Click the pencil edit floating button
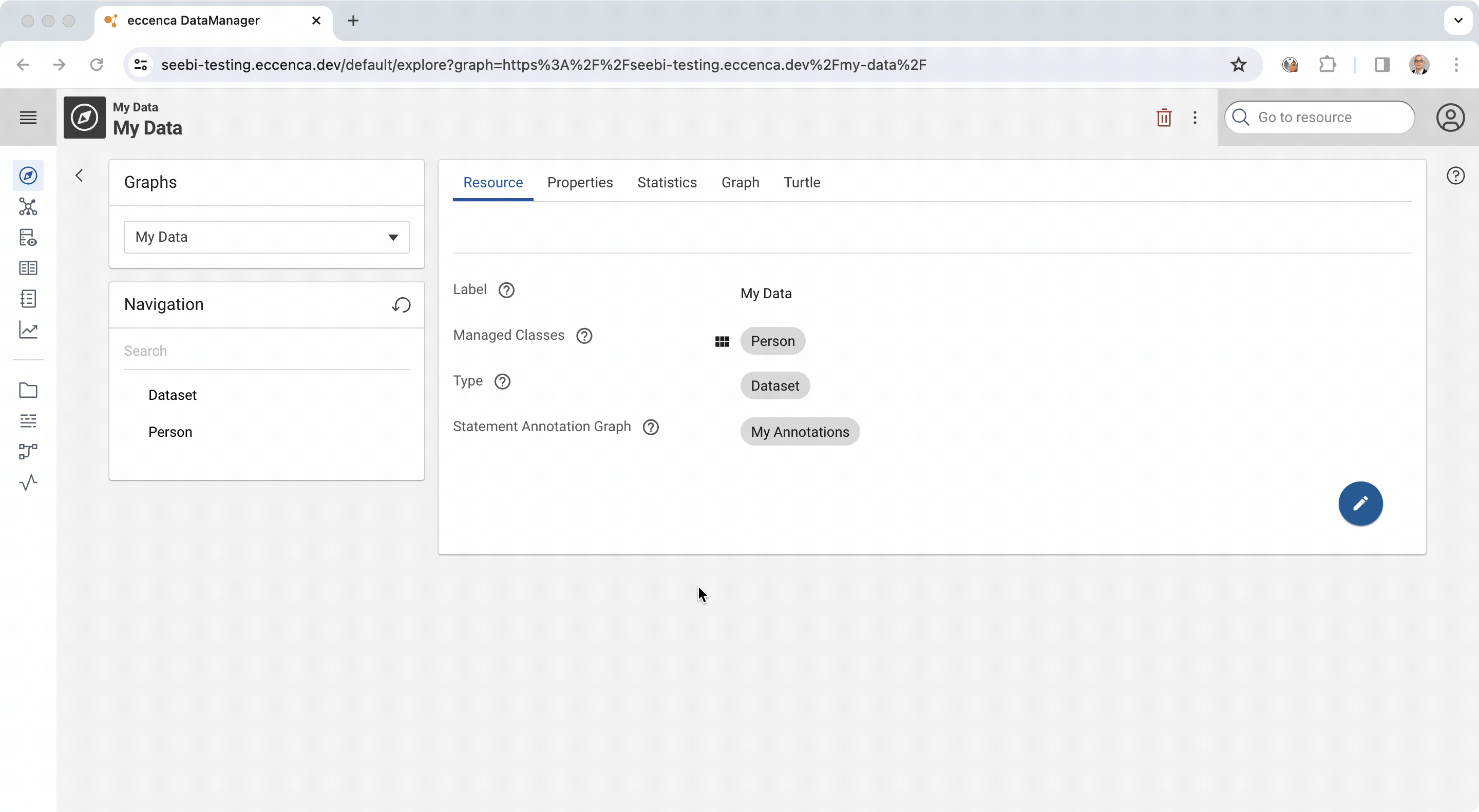This screenshot has width=1479, height=812. (x=1360, y=504)
